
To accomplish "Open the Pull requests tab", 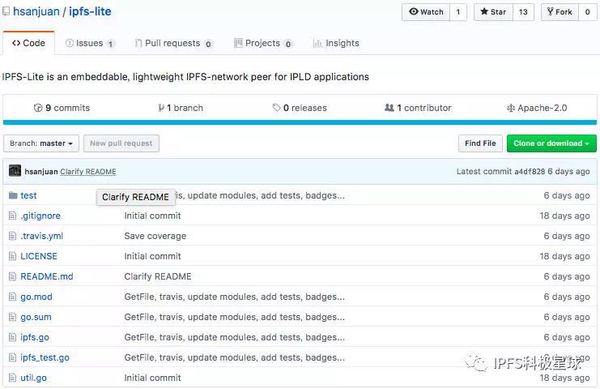I will tap(173, 43).
